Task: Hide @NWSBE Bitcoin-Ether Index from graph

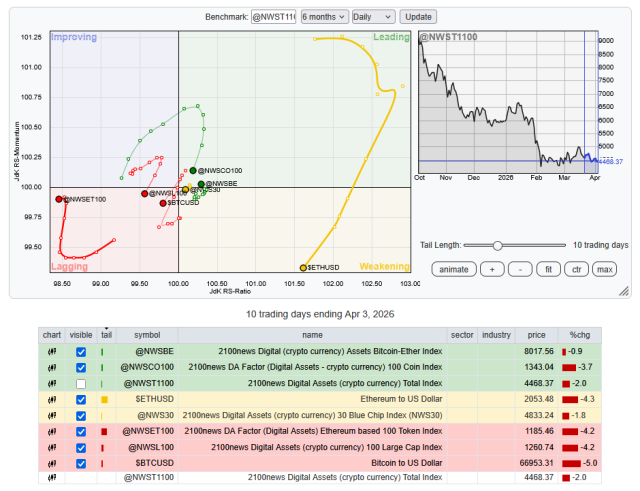Action: (x=81, y=352)
